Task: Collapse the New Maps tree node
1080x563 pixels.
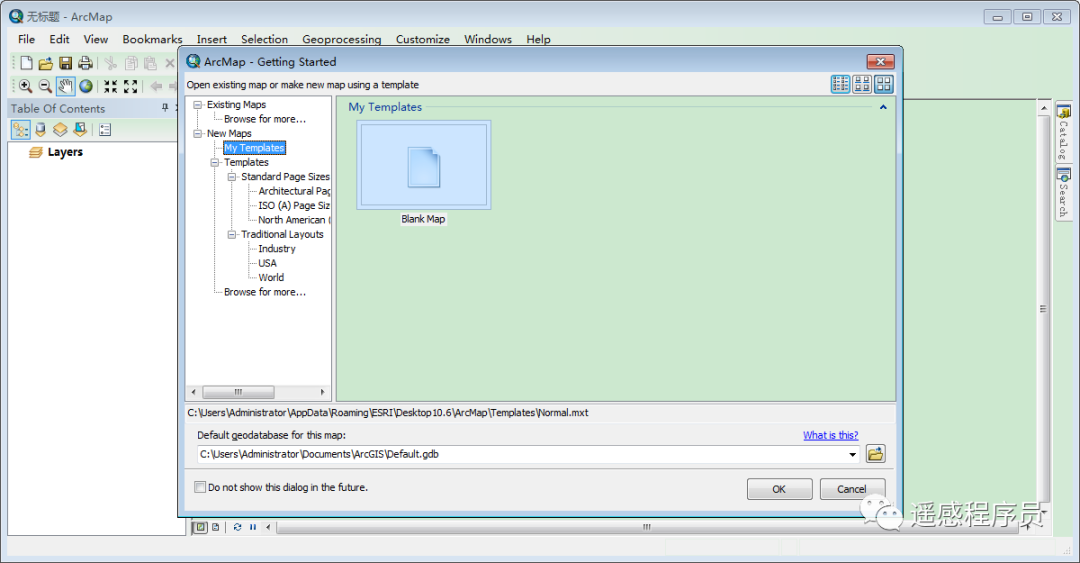Action: tap(198, 134)
